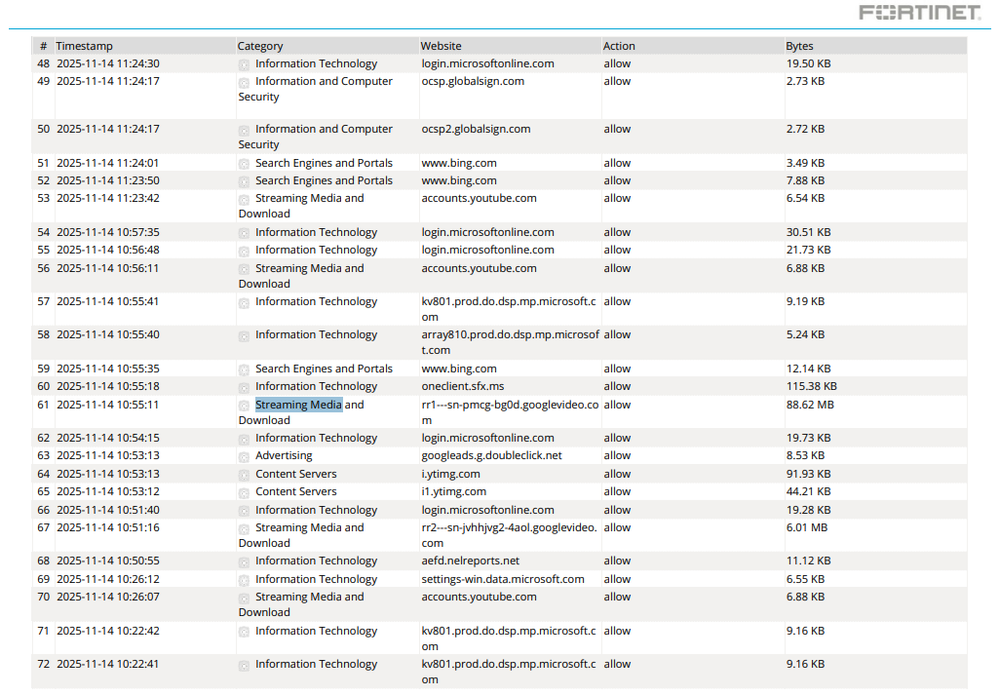The width and height of the screenshot is (999, 700).
Task: Click the Action column header
Action: 619,46
